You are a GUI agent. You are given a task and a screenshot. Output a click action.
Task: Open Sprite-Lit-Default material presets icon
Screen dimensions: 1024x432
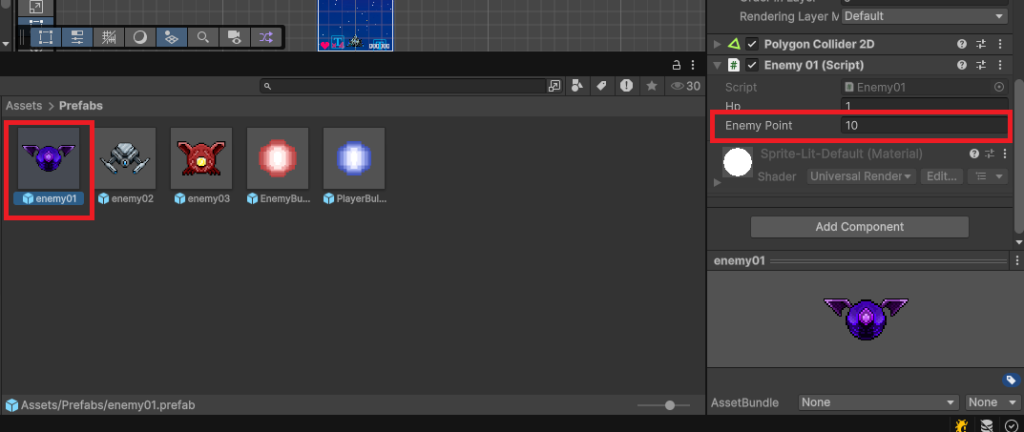(x=989, y=154)
